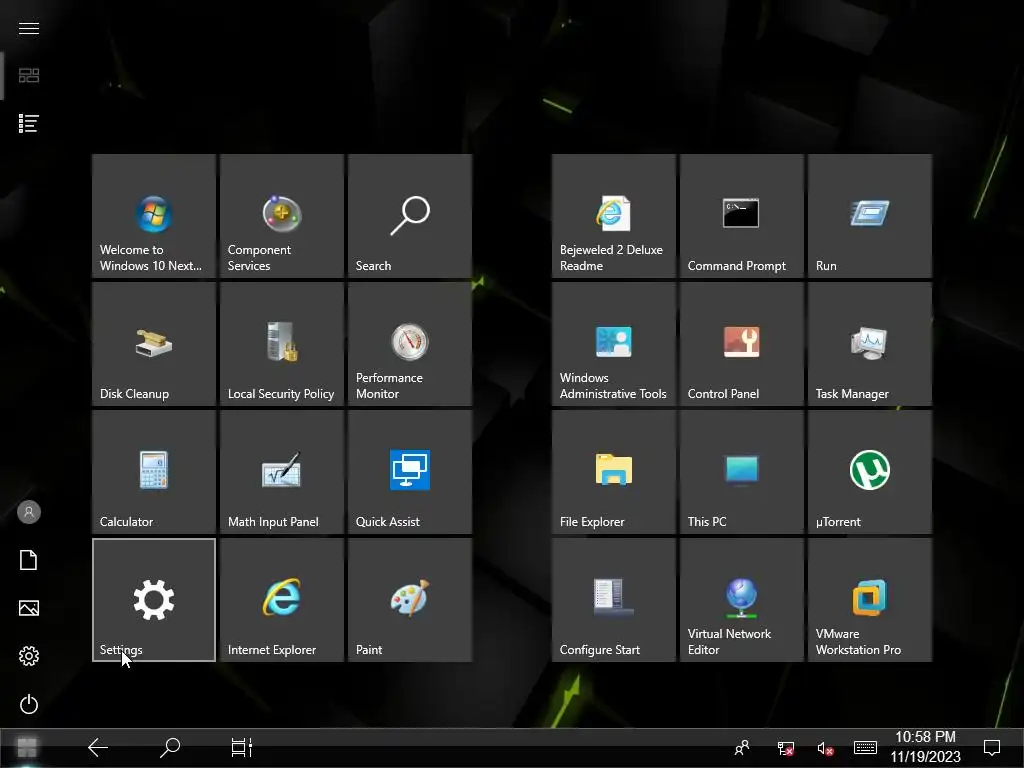Launch the Calculator tile

coord(153,472)
